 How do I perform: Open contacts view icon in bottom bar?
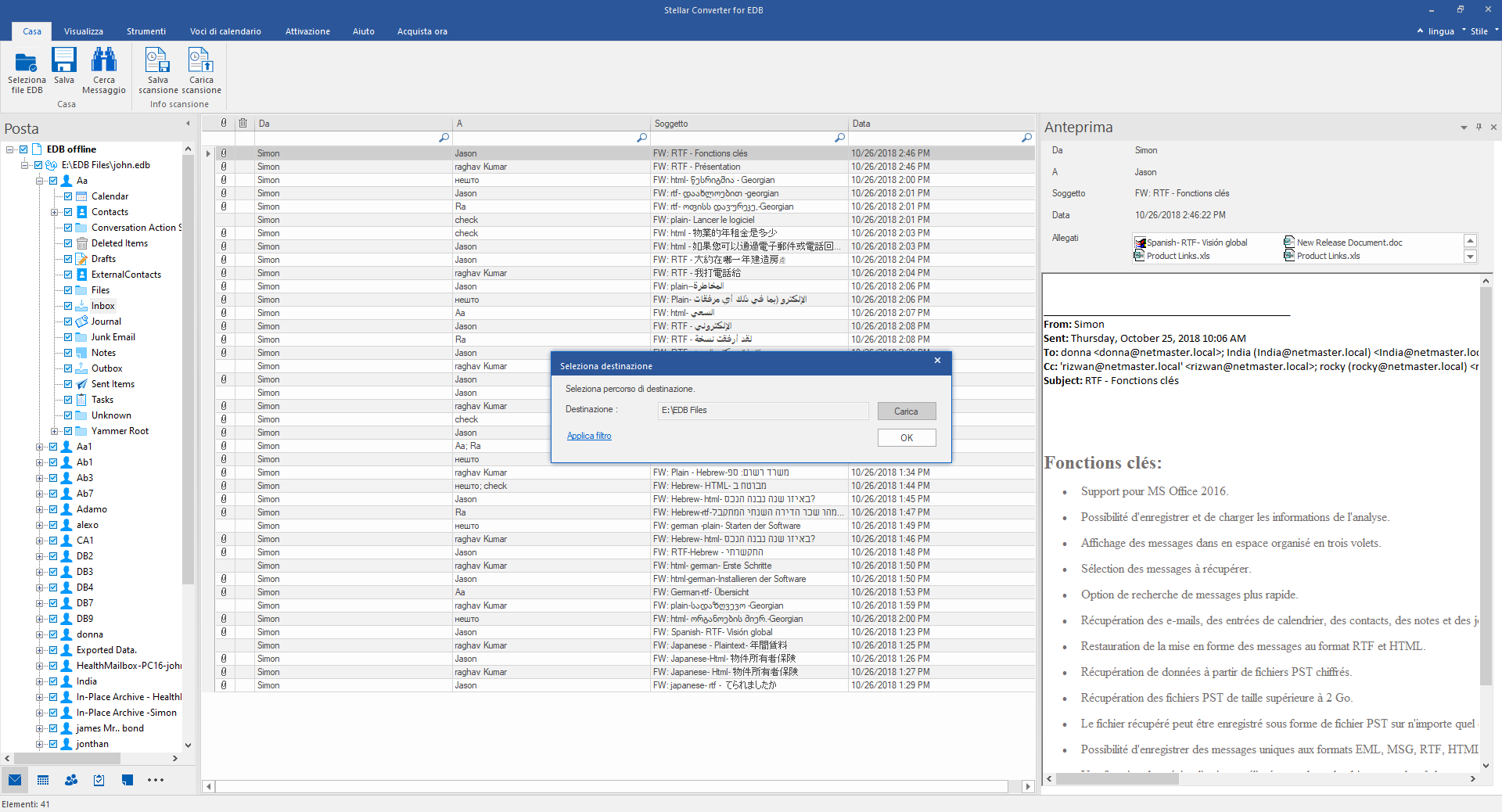(71, 780)
